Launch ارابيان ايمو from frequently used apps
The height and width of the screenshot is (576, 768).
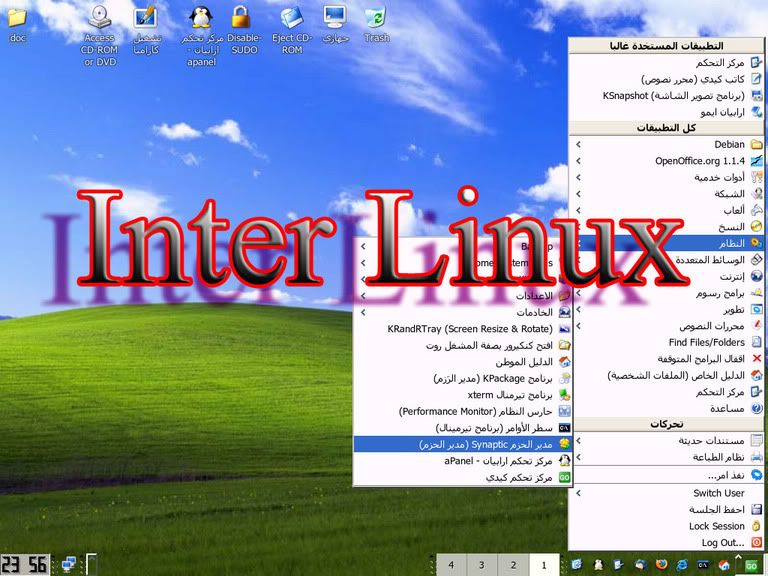pos(667,112)
